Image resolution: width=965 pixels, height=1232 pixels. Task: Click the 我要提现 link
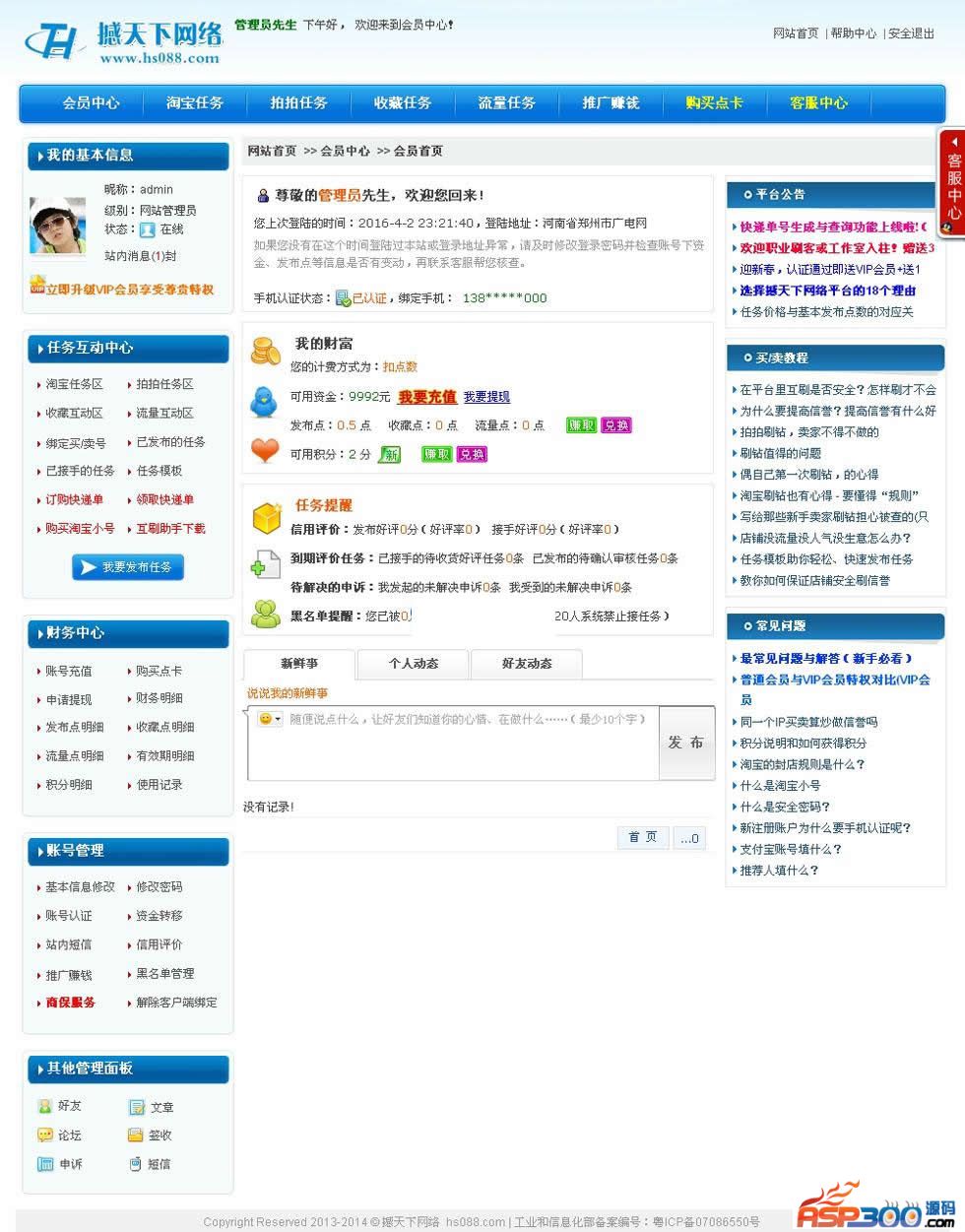[486, 397]
